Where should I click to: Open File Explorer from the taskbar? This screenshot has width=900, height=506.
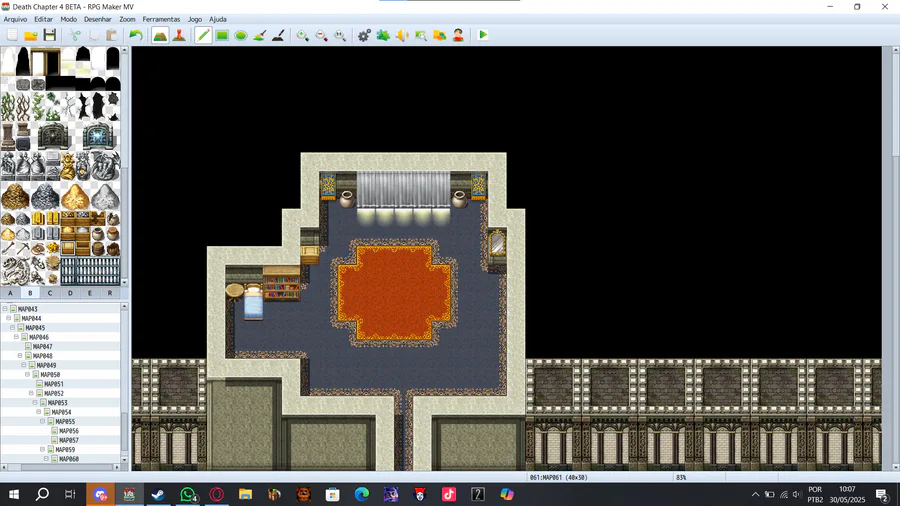(x=246, y=494)
